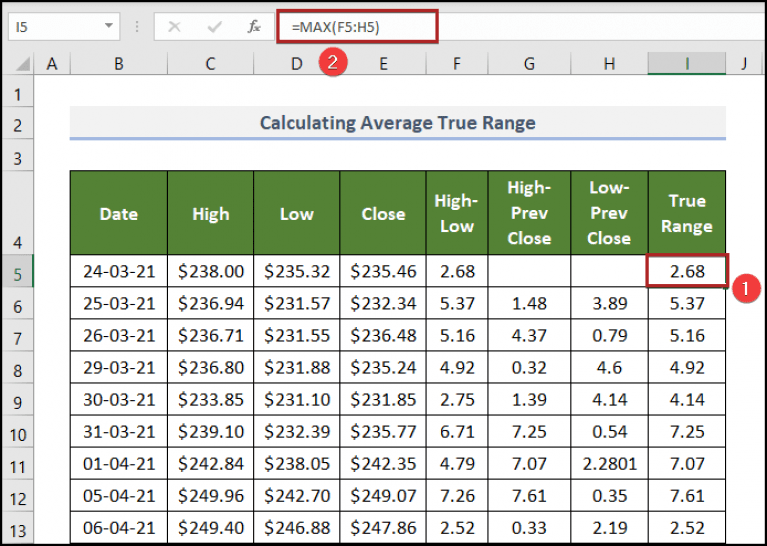Select column F header
This screenshot has width=767, height=546.
[x=456, y=64]
